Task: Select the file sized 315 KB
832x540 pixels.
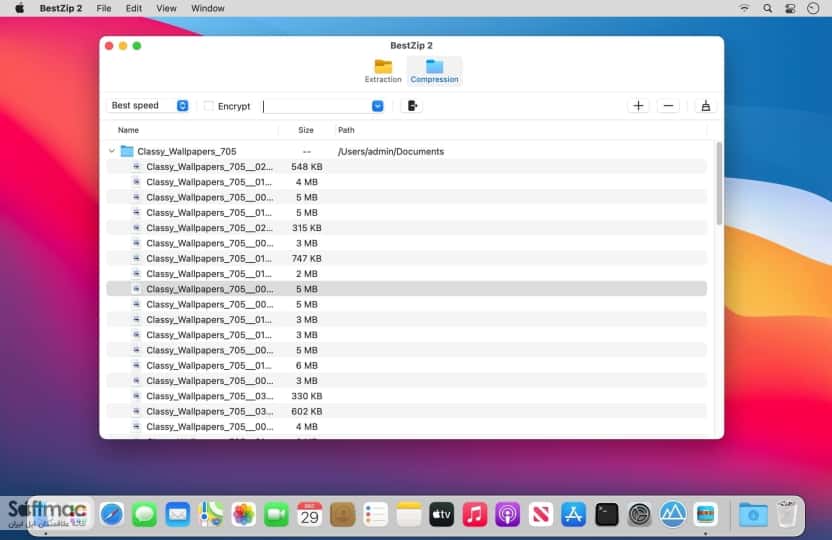Action: 406,228
